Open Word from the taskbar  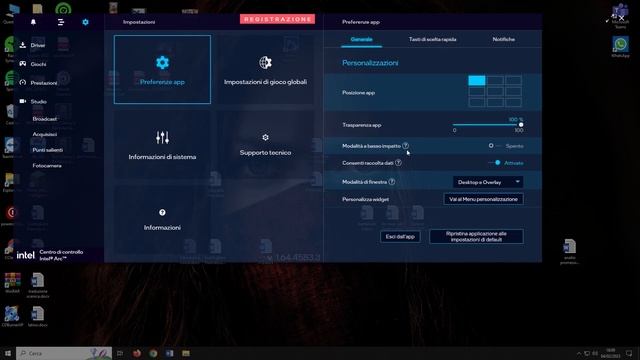(169, 353)
